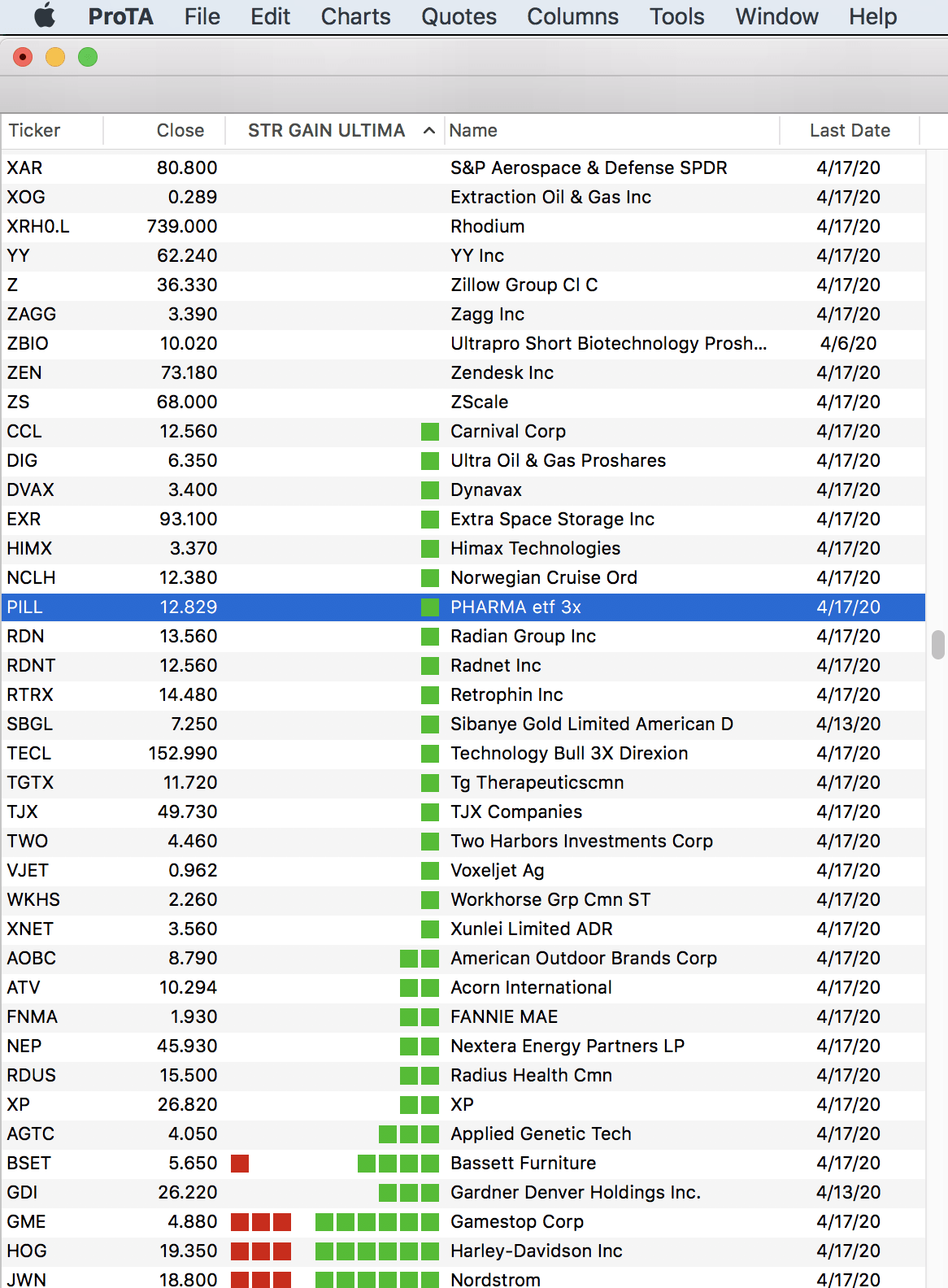
Task: Click the 4/13/20 date for SBGL
Action: (x=848, y=724)
